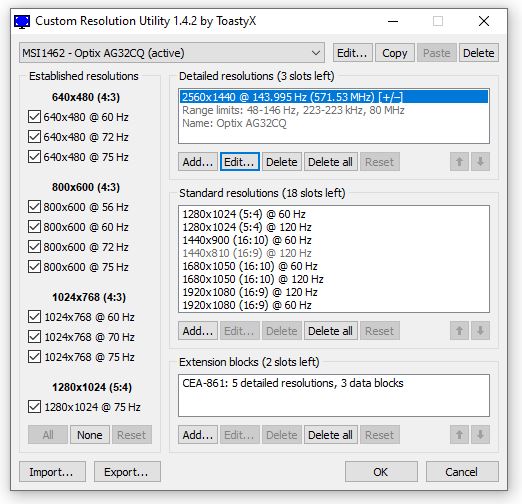Select the CEA-861 extension block entry
Viewport: 522px width, 504px height.
point(334,383)
